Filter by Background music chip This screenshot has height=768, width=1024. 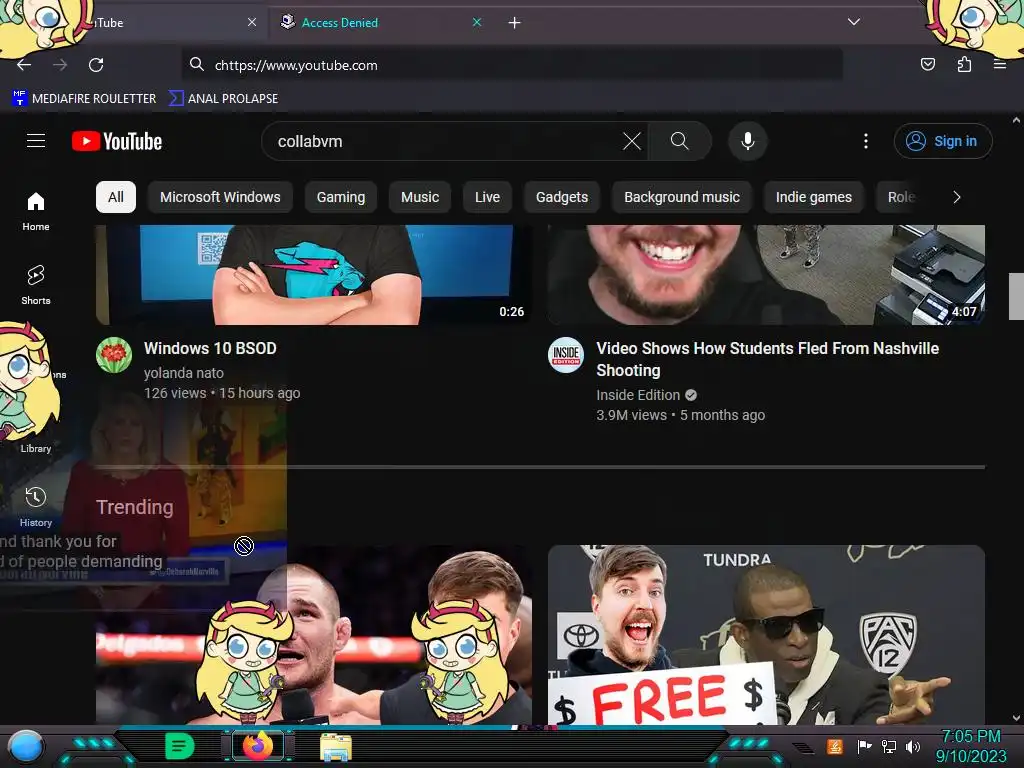point(682,197)
